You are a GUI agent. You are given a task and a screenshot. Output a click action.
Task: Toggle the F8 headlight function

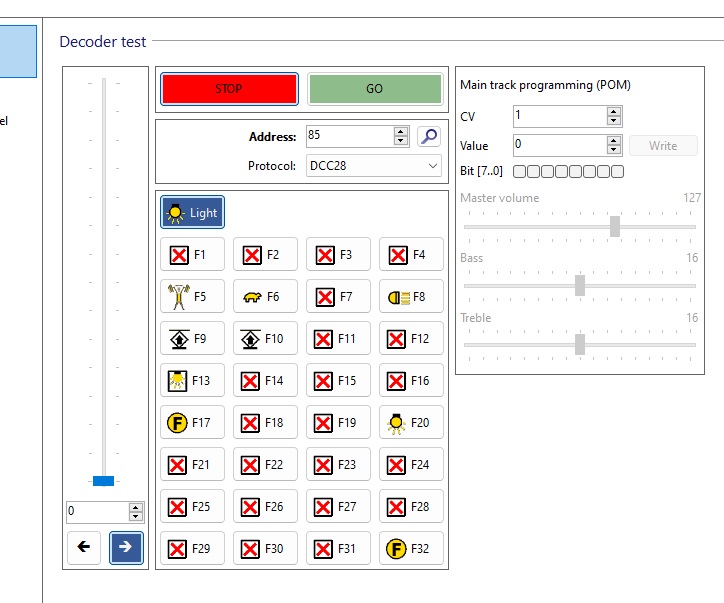point(411,297)
